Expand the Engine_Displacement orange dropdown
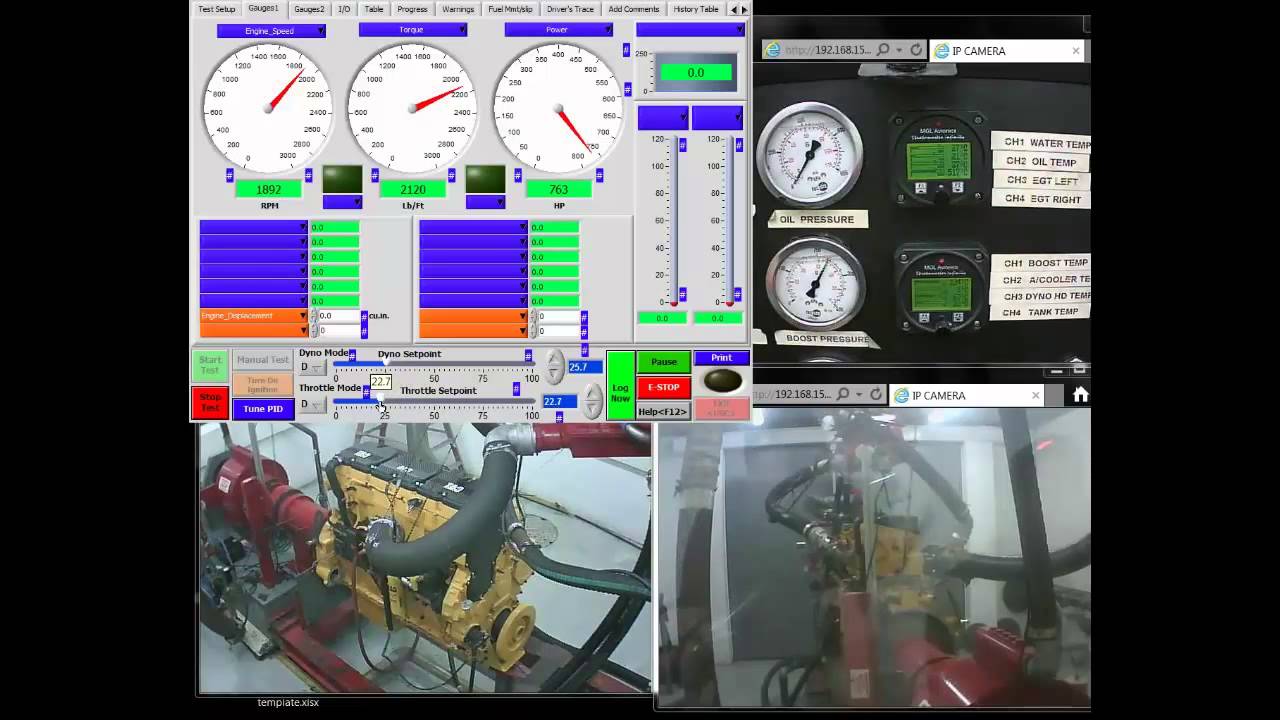The image size is (1280, 720). click(x=254, y=316)
